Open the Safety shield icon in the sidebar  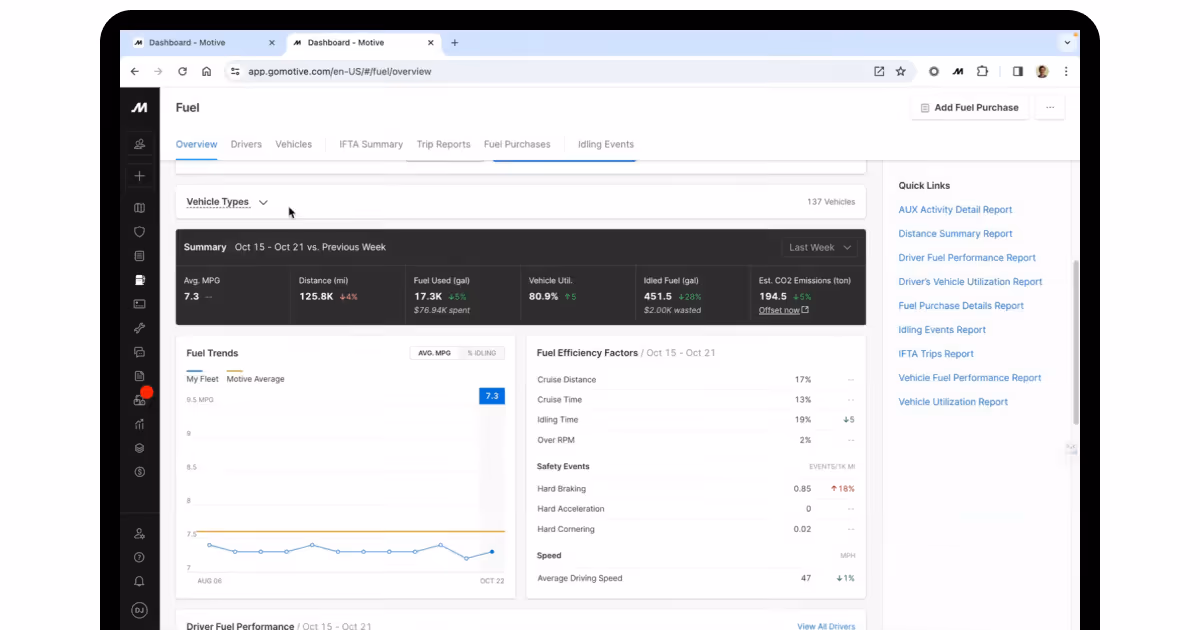(x=139, y=232)
